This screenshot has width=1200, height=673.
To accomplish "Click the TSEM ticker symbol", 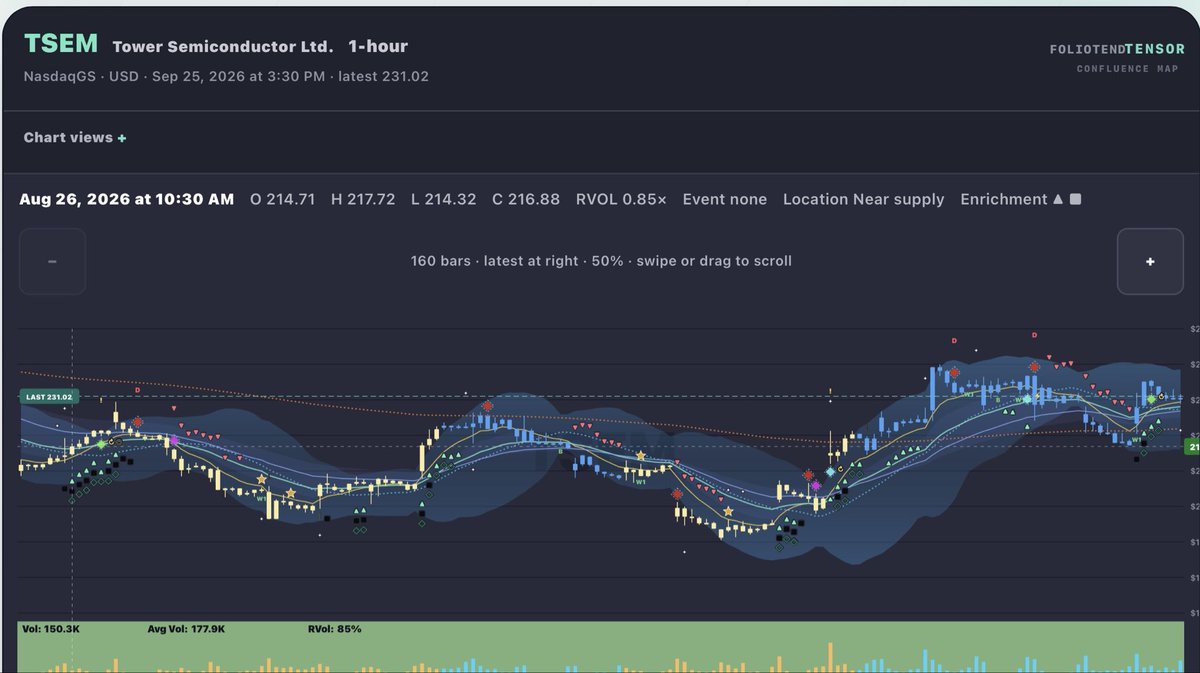I will click(61, 44).
